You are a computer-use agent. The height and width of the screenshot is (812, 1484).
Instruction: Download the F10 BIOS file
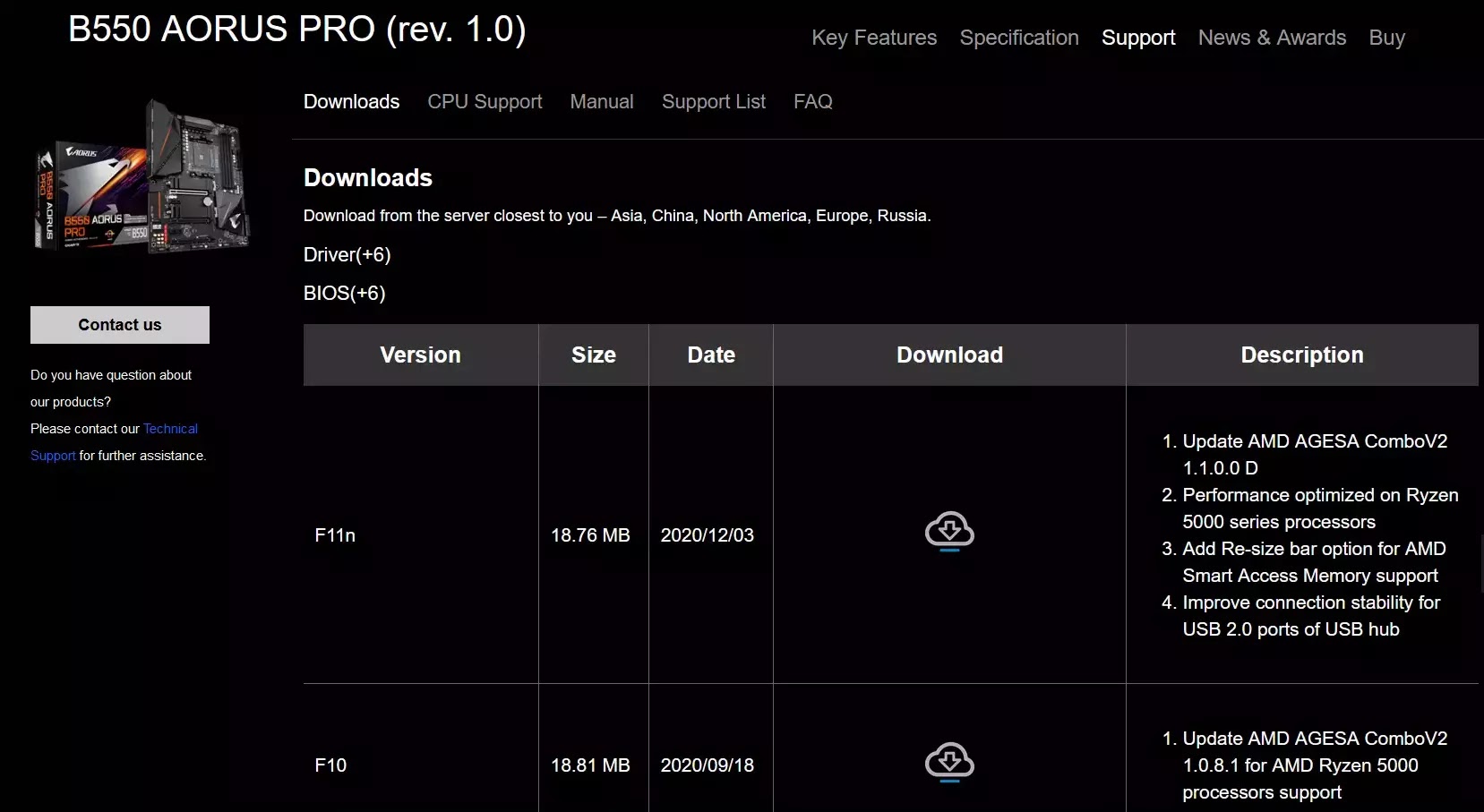click(x=949, y=762)
